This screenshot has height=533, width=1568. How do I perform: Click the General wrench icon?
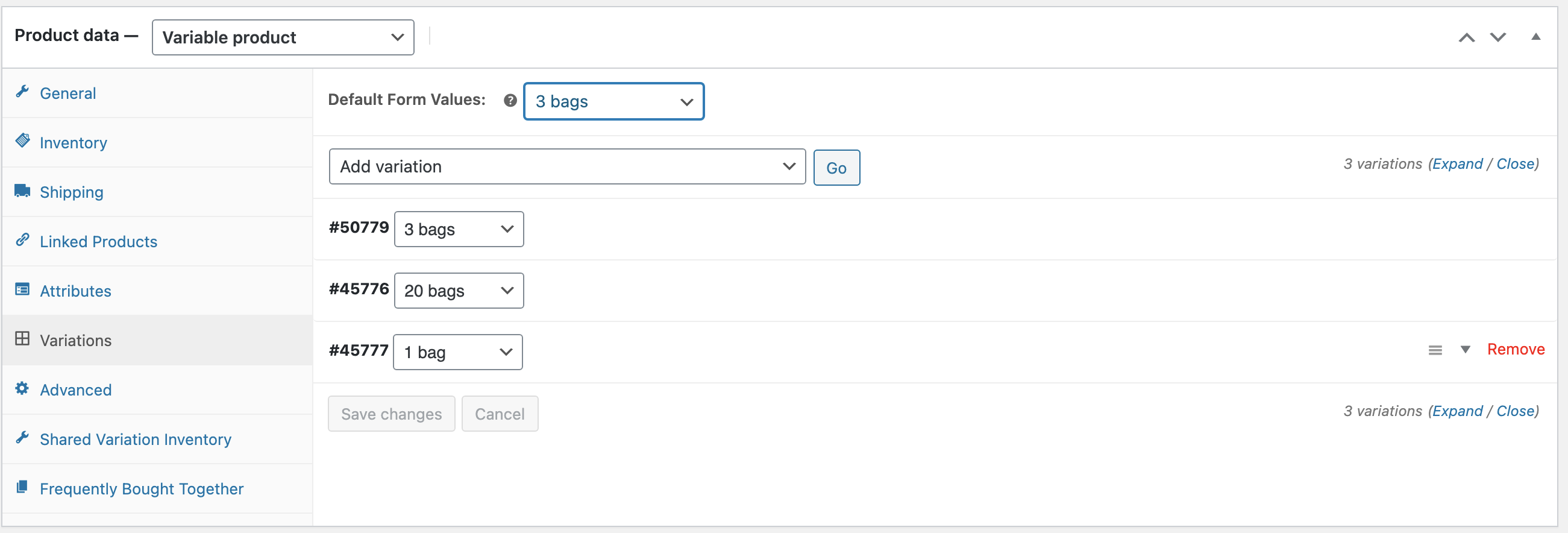click(22, 92)
